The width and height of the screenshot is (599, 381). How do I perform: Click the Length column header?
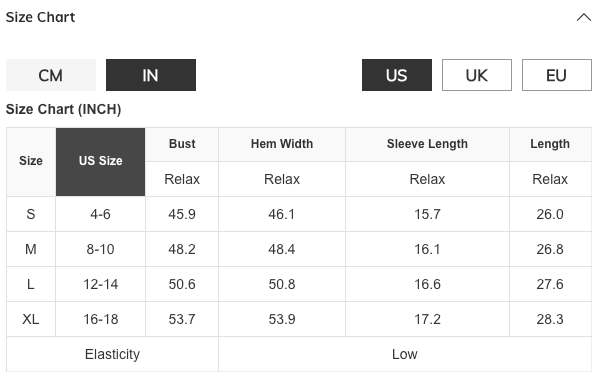pyautogui.click(x=550, y=144)
